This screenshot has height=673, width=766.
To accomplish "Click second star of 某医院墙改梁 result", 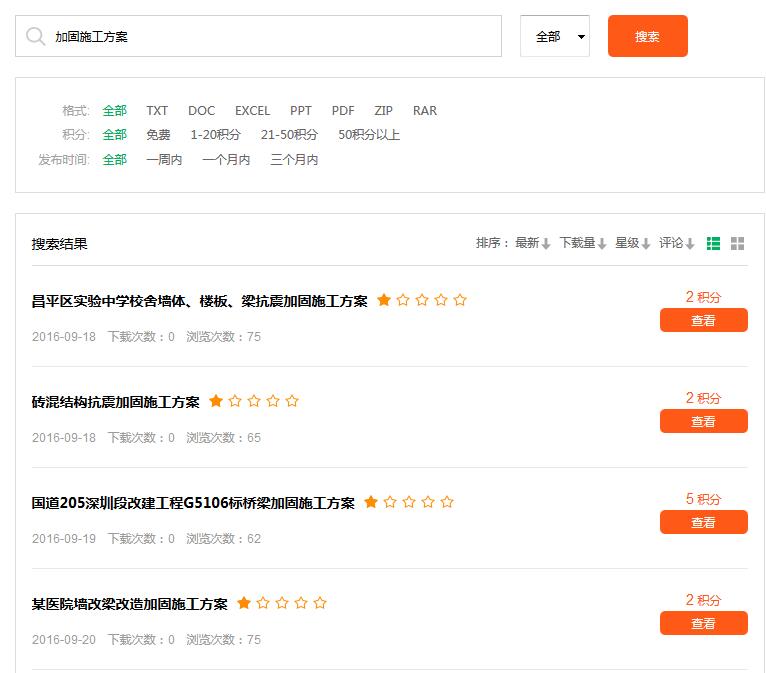I will point(263,603).
